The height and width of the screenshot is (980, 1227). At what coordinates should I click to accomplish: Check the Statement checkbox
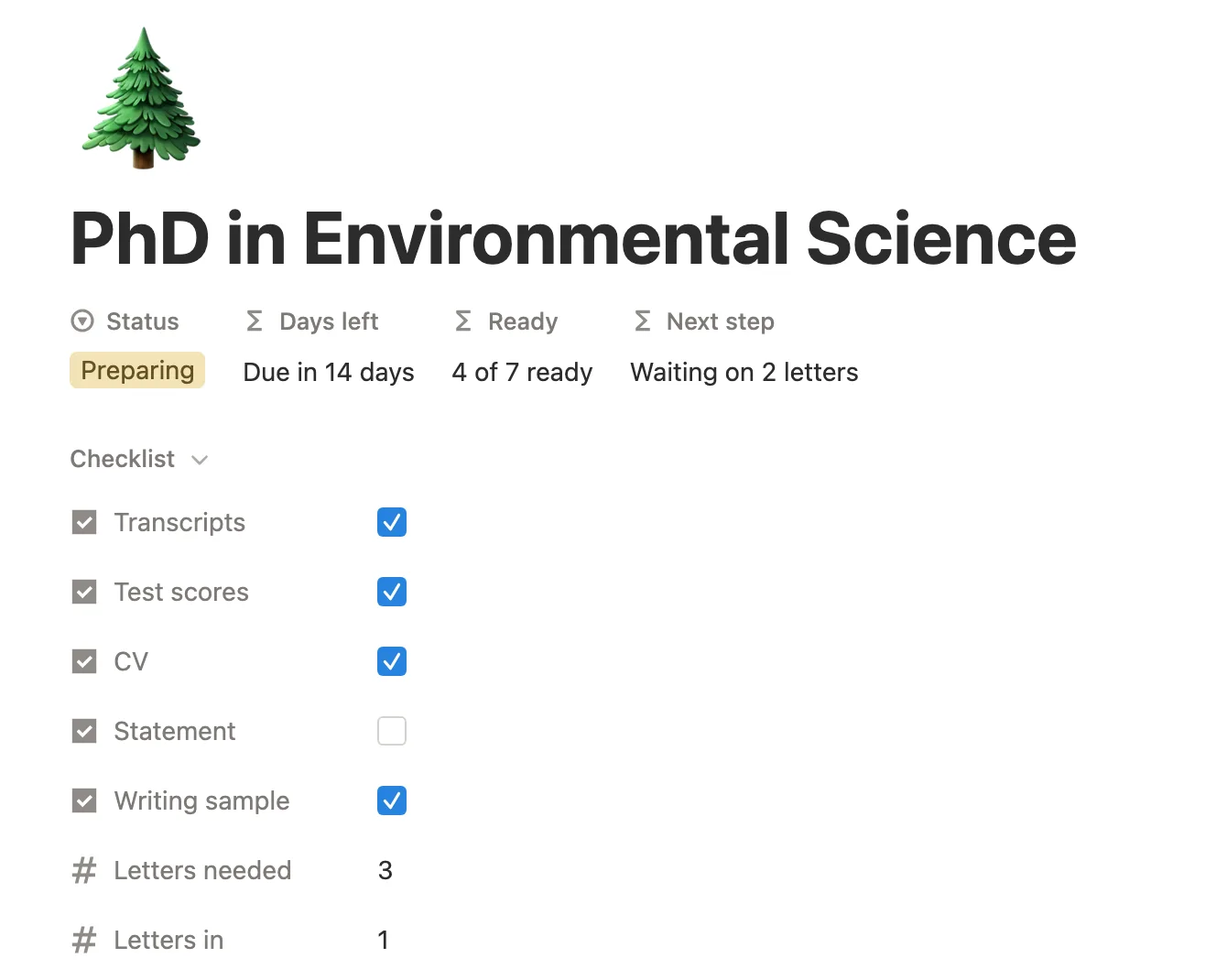(392, 731)
